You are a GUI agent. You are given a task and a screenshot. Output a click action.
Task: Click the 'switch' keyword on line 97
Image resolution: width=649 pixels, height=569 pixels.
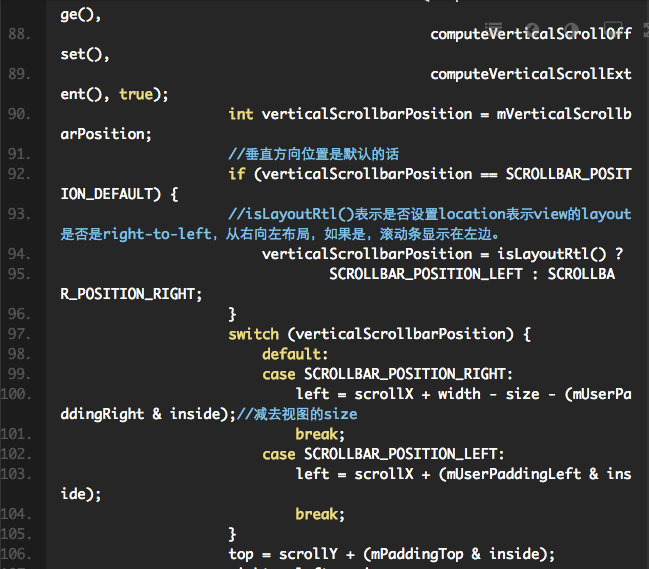[254, 334]
